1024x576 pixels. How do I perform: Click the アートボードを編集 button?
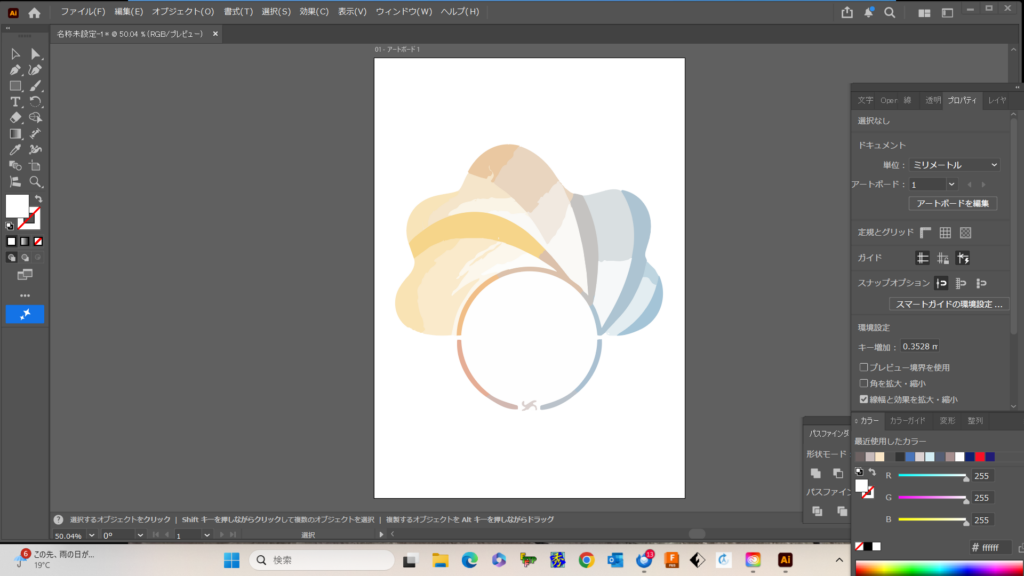point(952,204)
